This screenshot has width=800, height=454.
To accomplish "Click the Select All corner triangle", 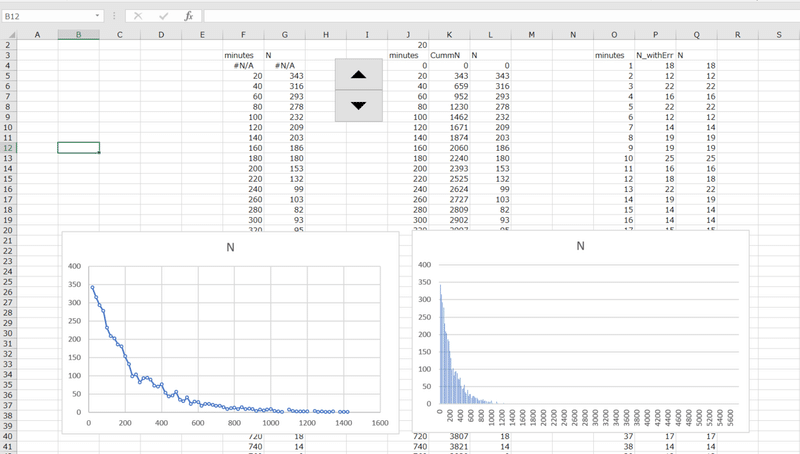I will tap(9, 34).
